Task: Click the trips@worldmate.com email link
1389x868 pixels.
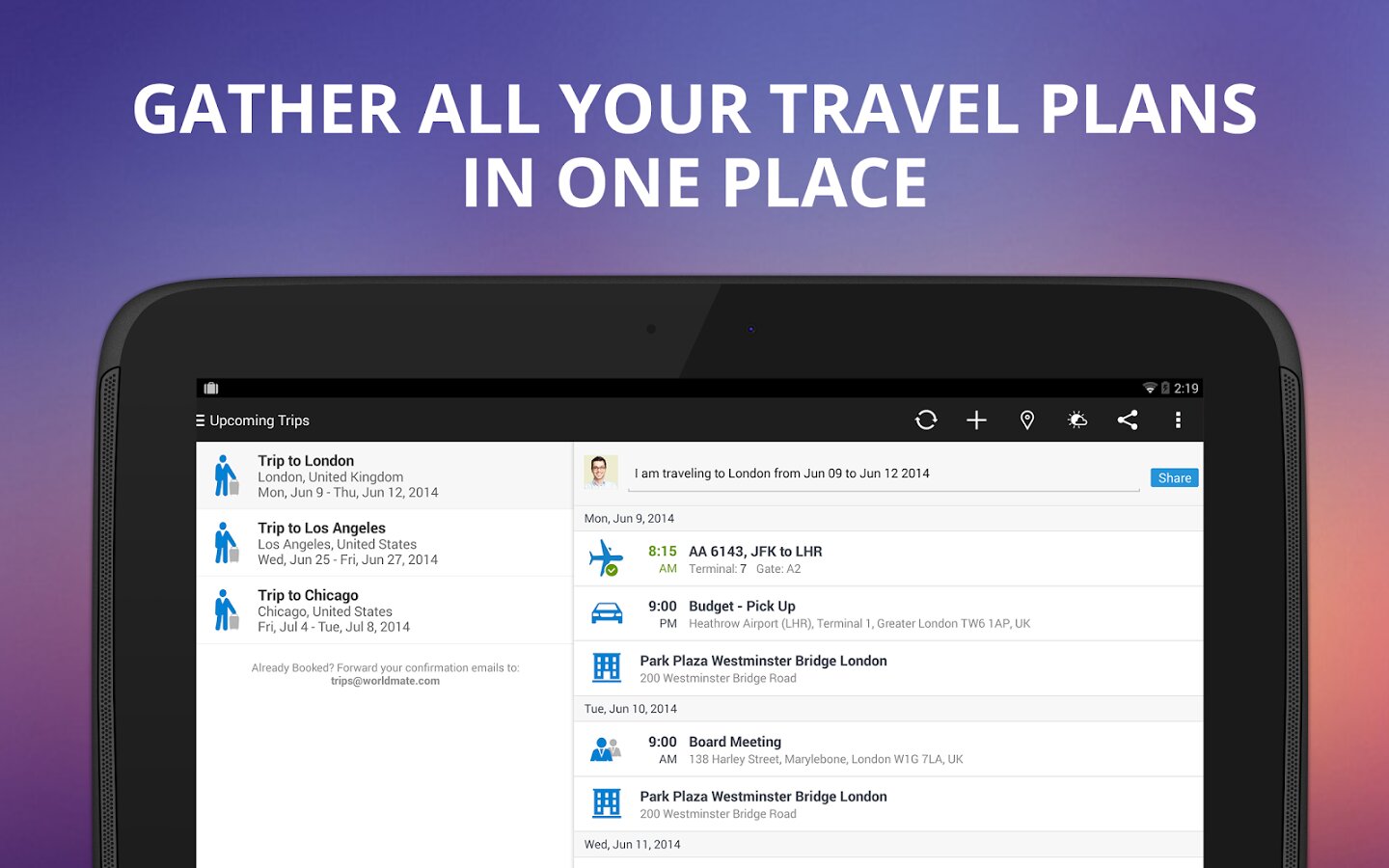Action: tap(385, 681)
